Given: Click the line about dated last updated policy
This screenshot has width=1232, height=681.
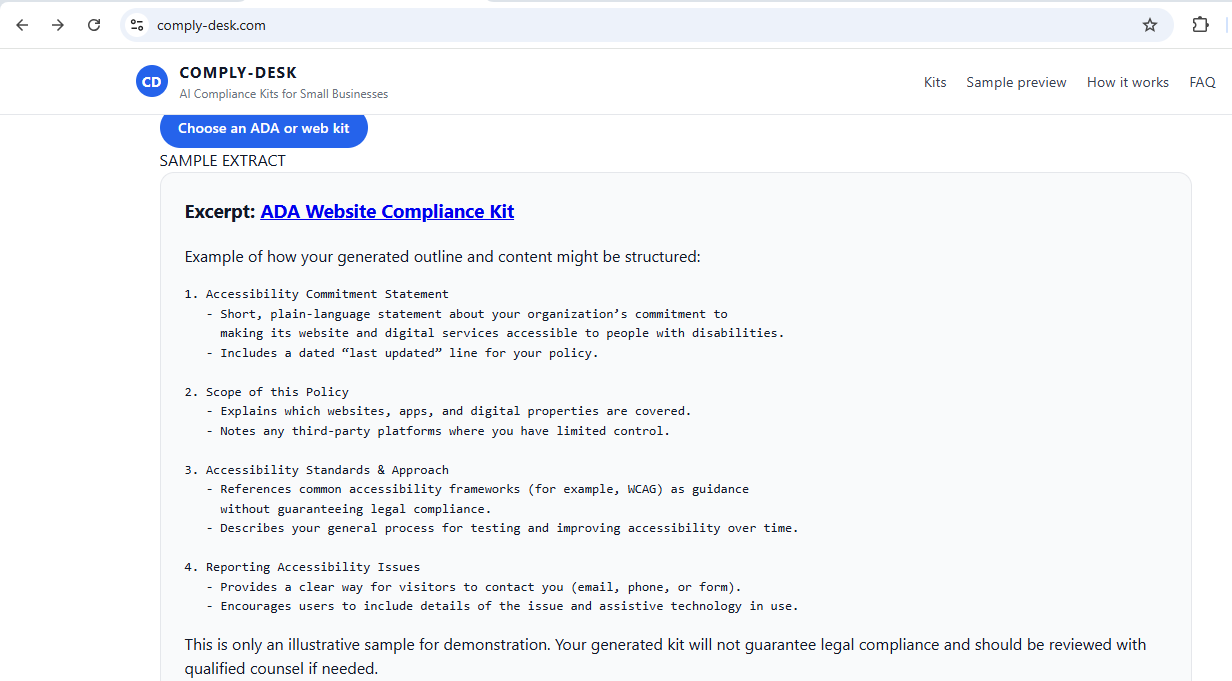Looking at the screenshot, I should 402,353.
